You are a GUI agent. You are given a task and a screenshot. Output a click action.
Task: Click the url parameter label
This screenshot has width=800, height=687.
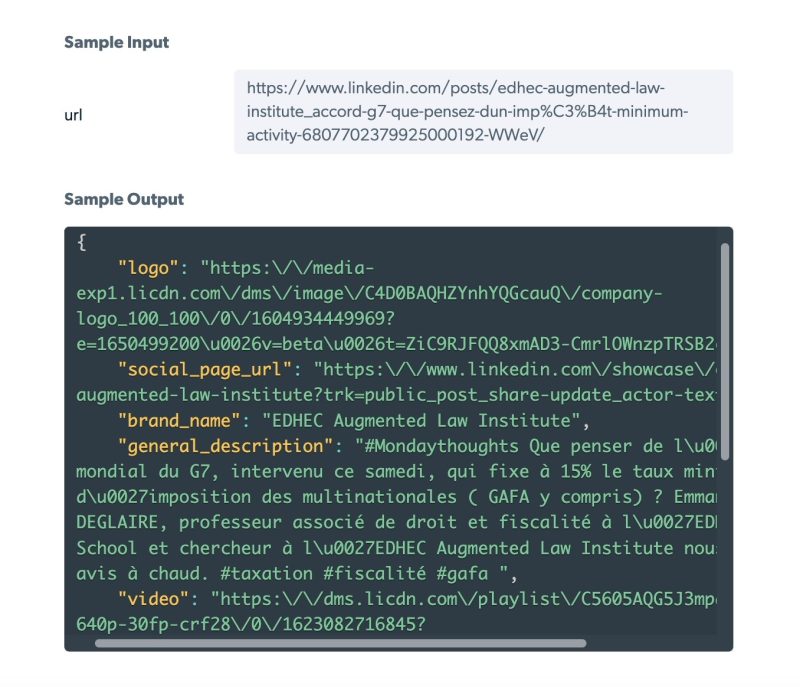click(x=73, y=115)
